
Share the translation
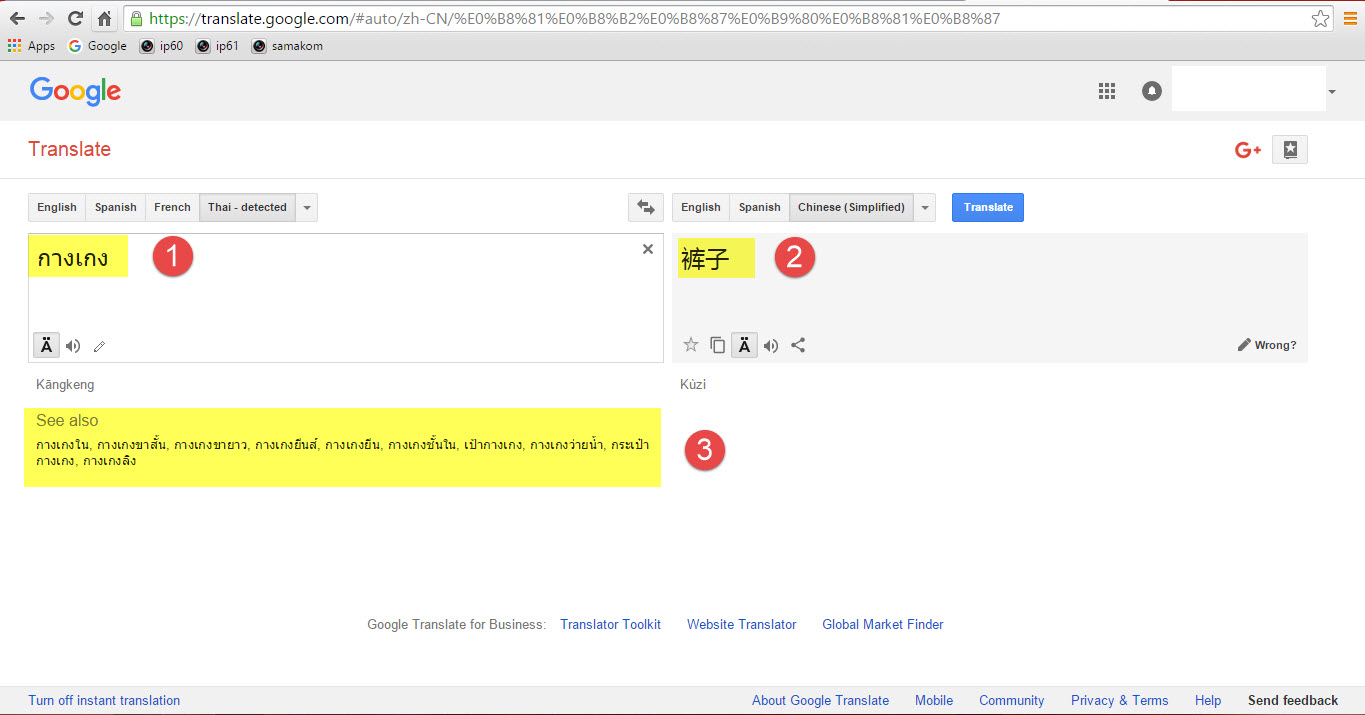(798, 345)
